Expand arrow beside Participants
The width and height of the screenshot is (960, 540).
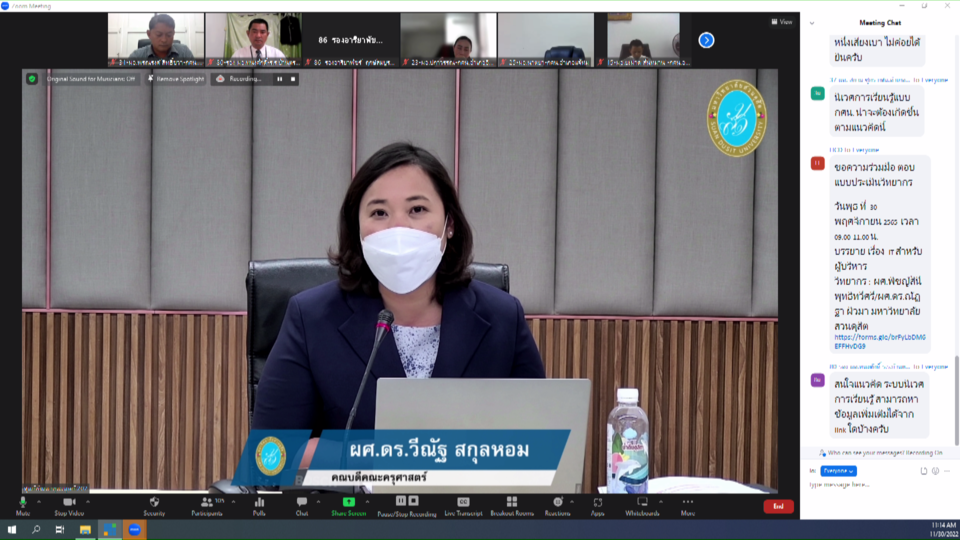pyautogui.click(x=233, y=502)
